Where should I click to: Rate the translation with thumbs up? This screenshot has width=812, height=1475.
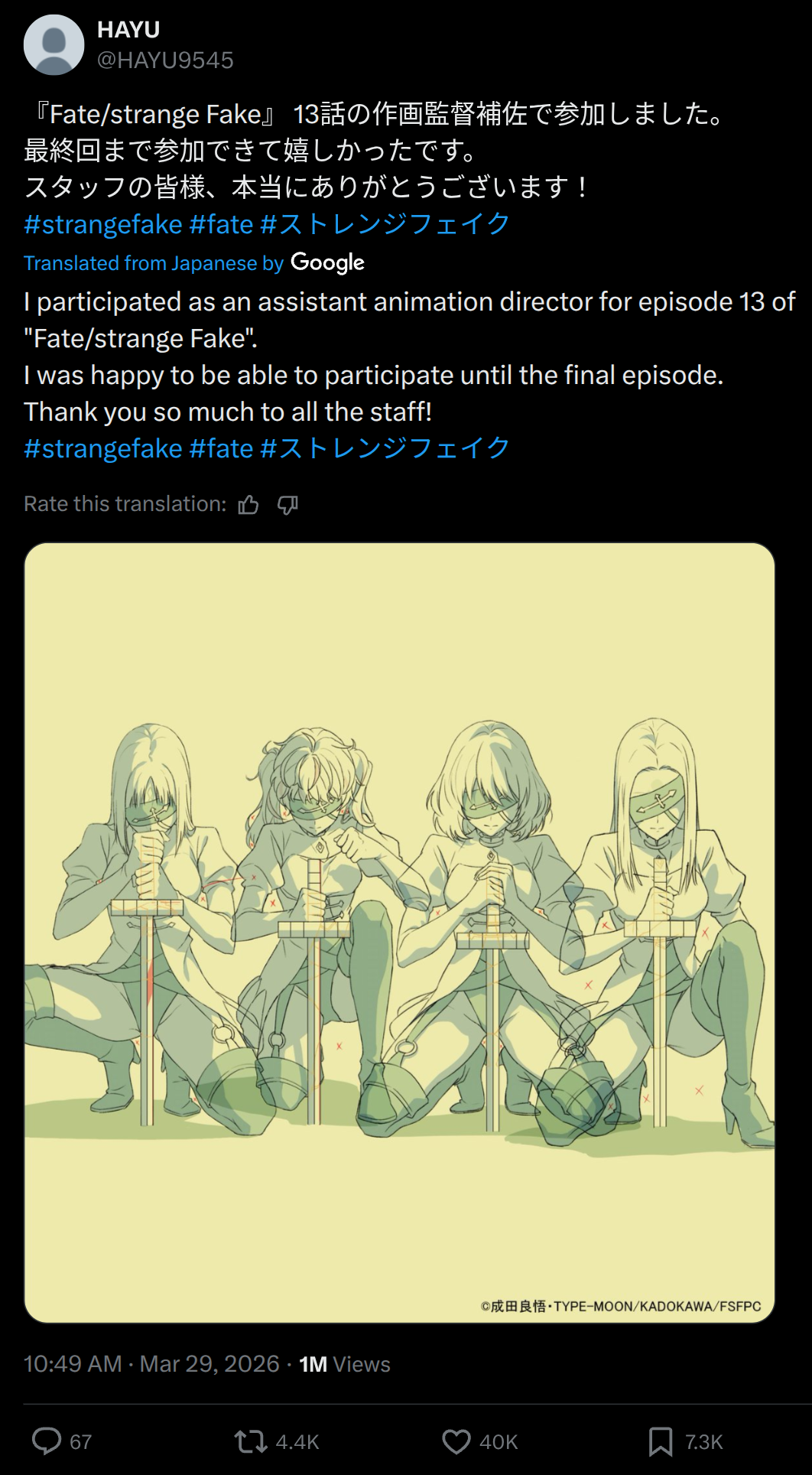[x=248, y=505]
